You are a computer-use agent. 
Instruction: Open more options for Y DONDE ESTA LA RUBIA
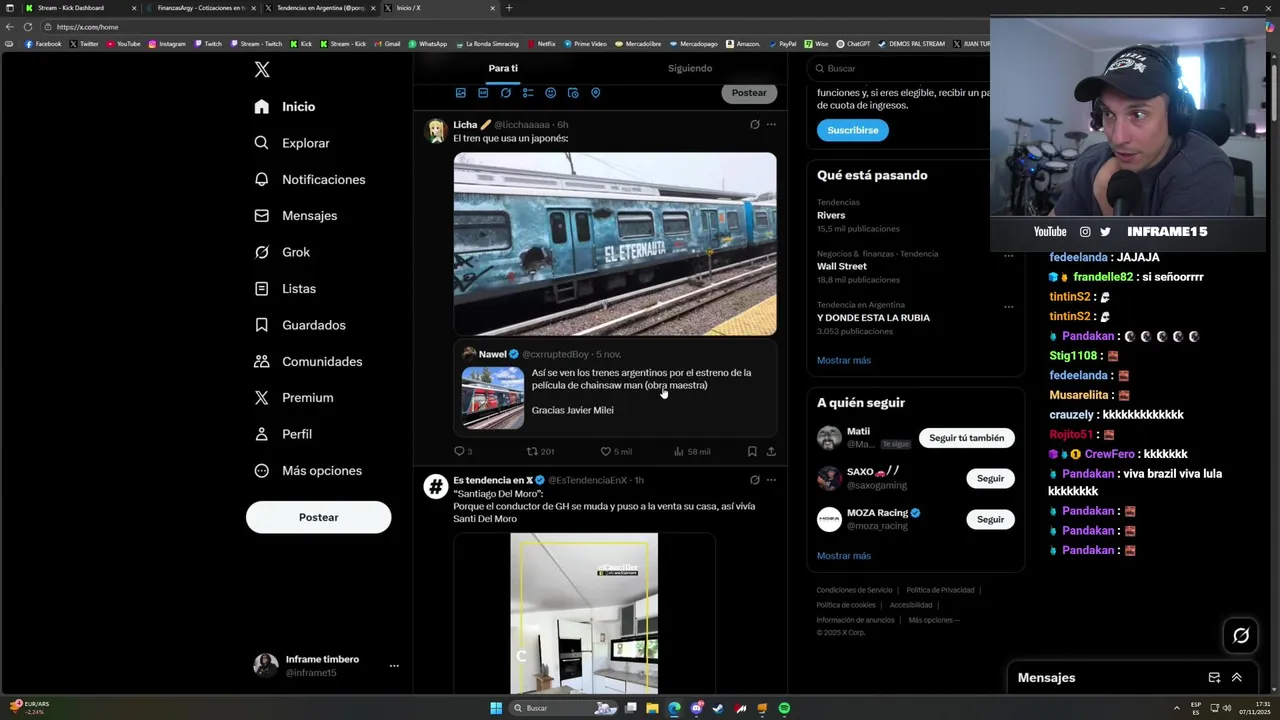point(1008,306)
